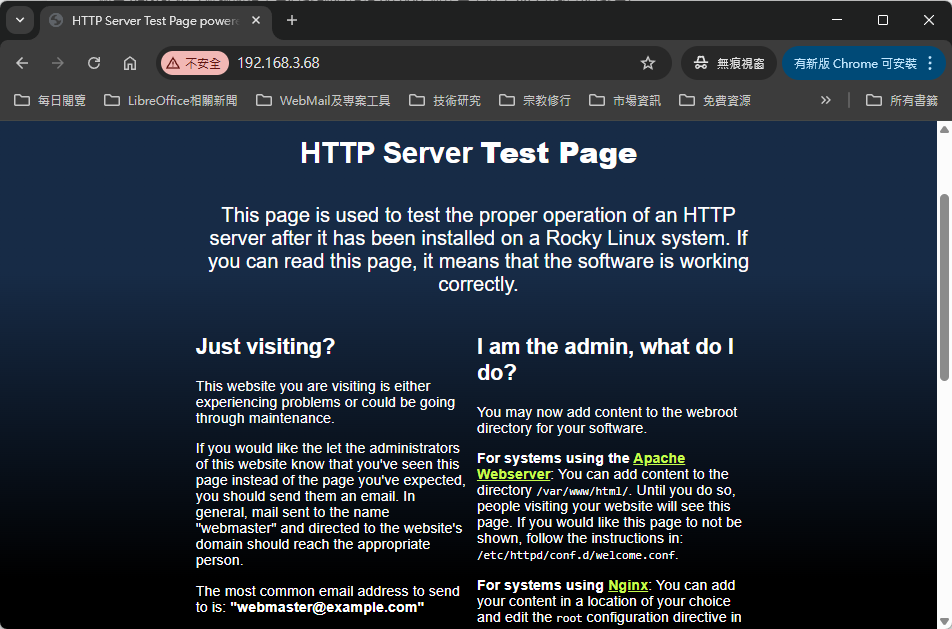Expand the tab search dropdown arrow
The height and width of the screenshot is (629, 952).
(20, 20)
